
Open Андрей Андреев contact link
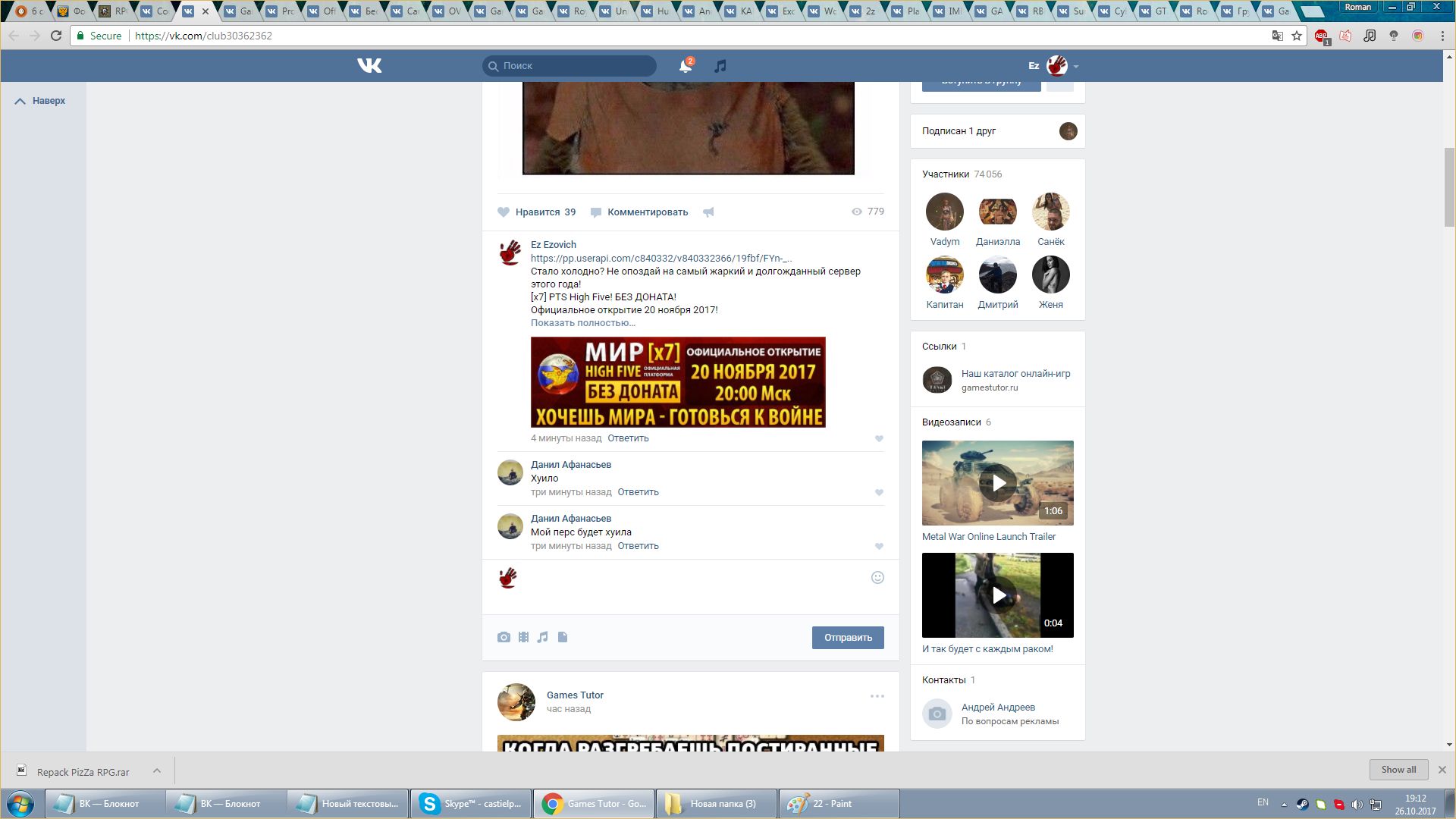pyautogui.click(x=998, y=708)
